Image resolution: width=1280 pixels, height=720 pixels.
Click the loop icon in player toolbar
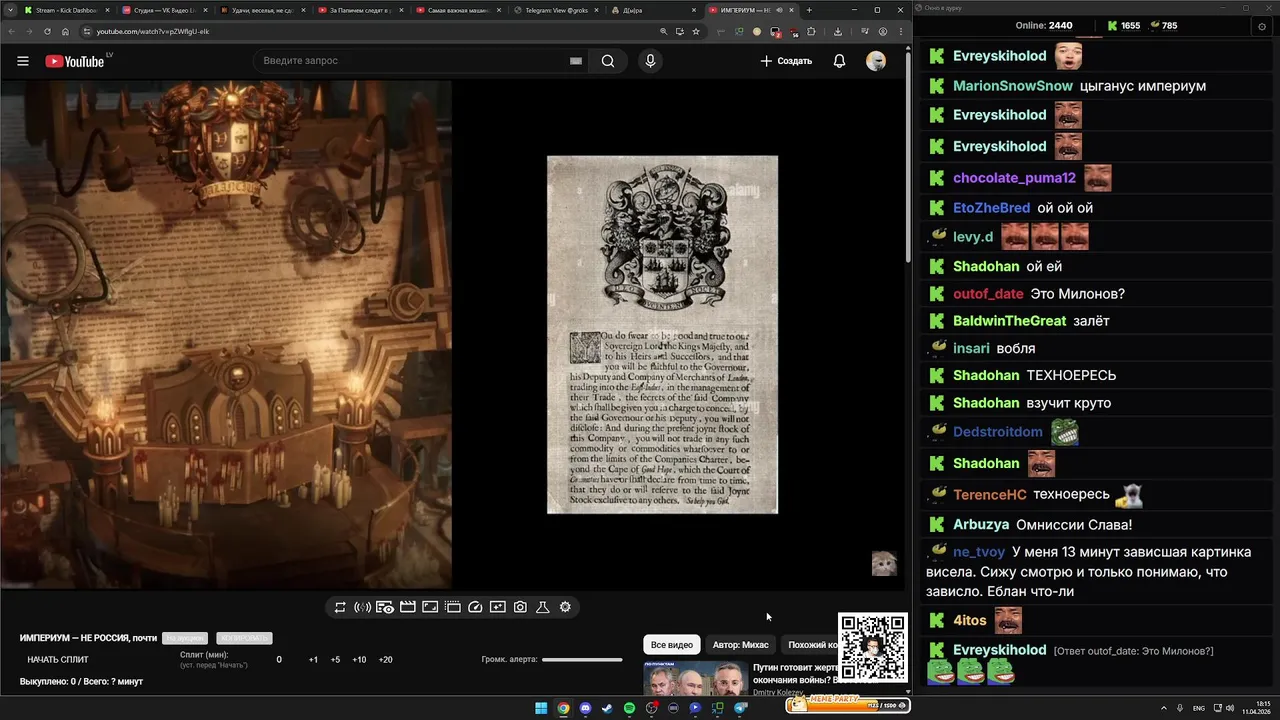pos(340,607)
